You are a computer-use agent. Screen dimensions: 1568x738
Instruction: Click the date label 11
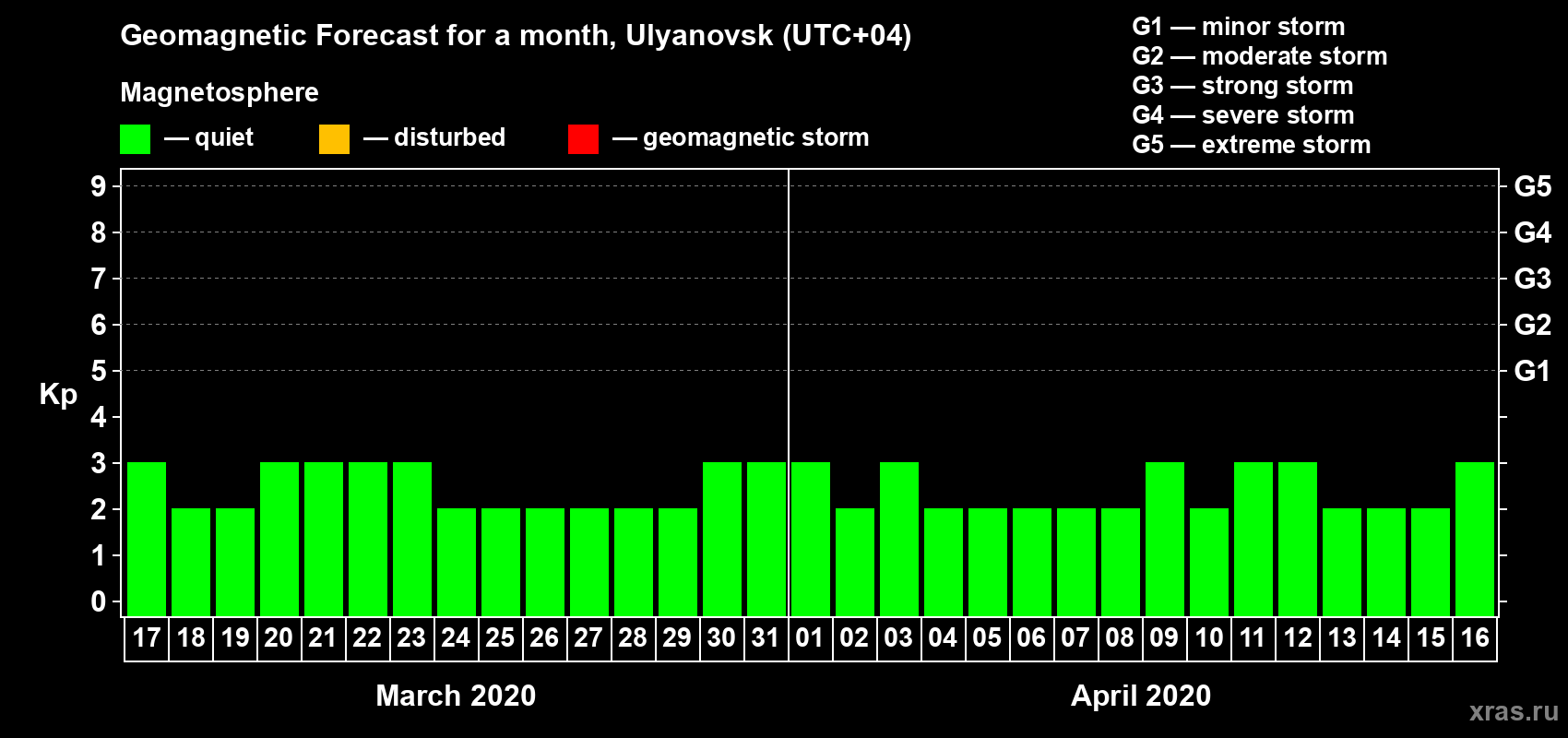[1252, 638]
